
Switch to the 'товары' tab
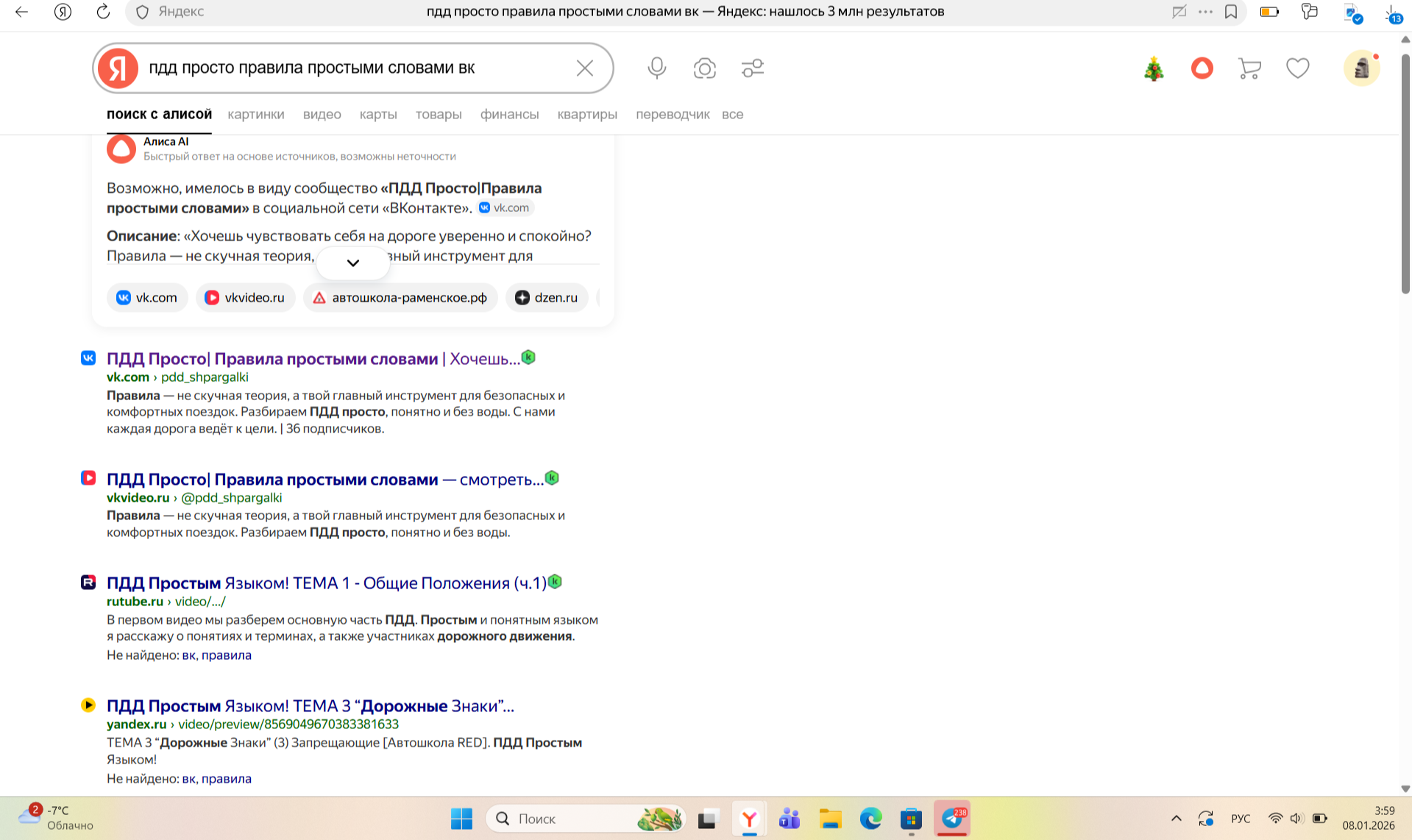(x=439, y=114)
